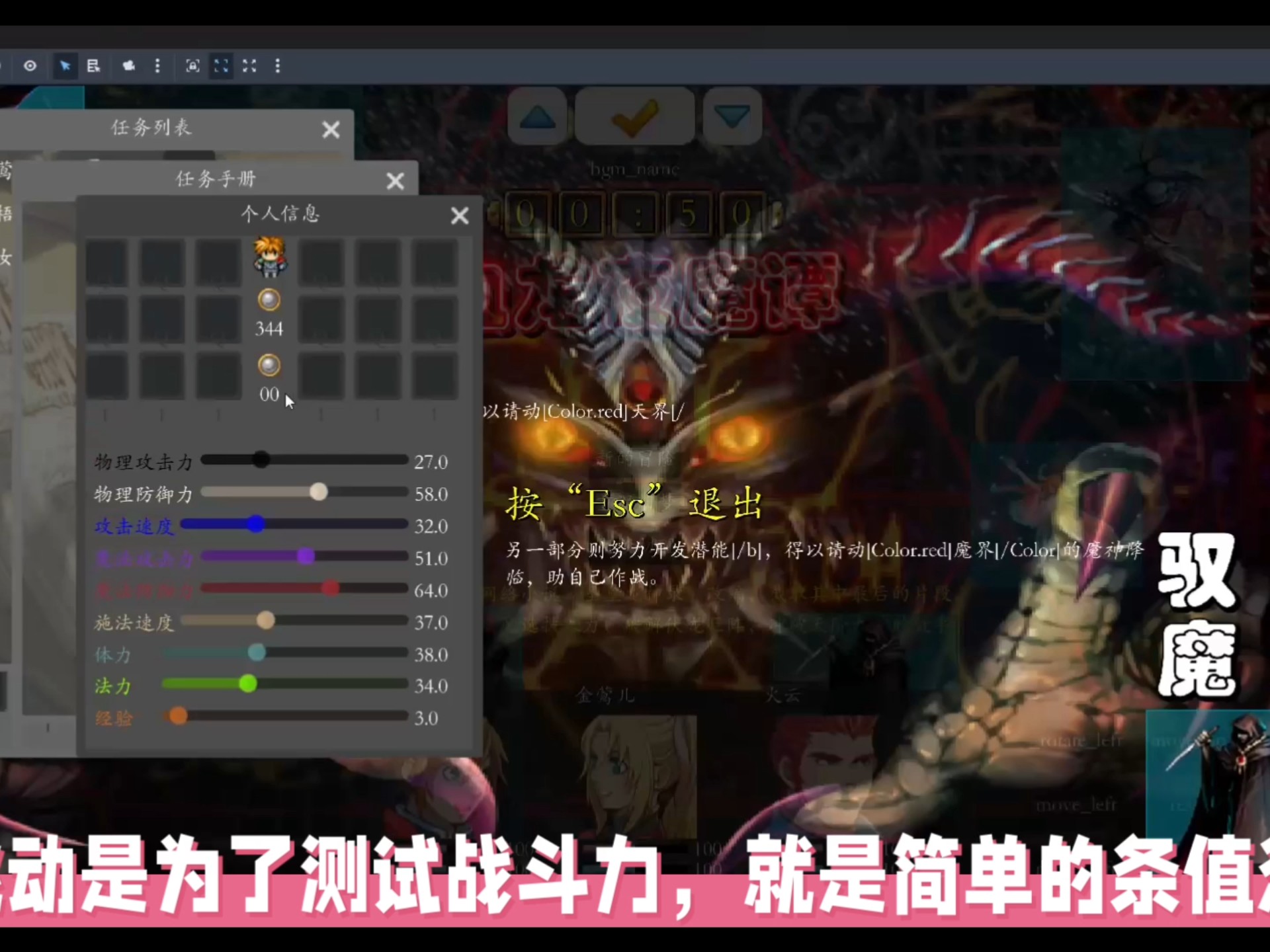1270x952 pixels.
Task: Adjust the 施法速度 slider
Action: pos(294,620)
